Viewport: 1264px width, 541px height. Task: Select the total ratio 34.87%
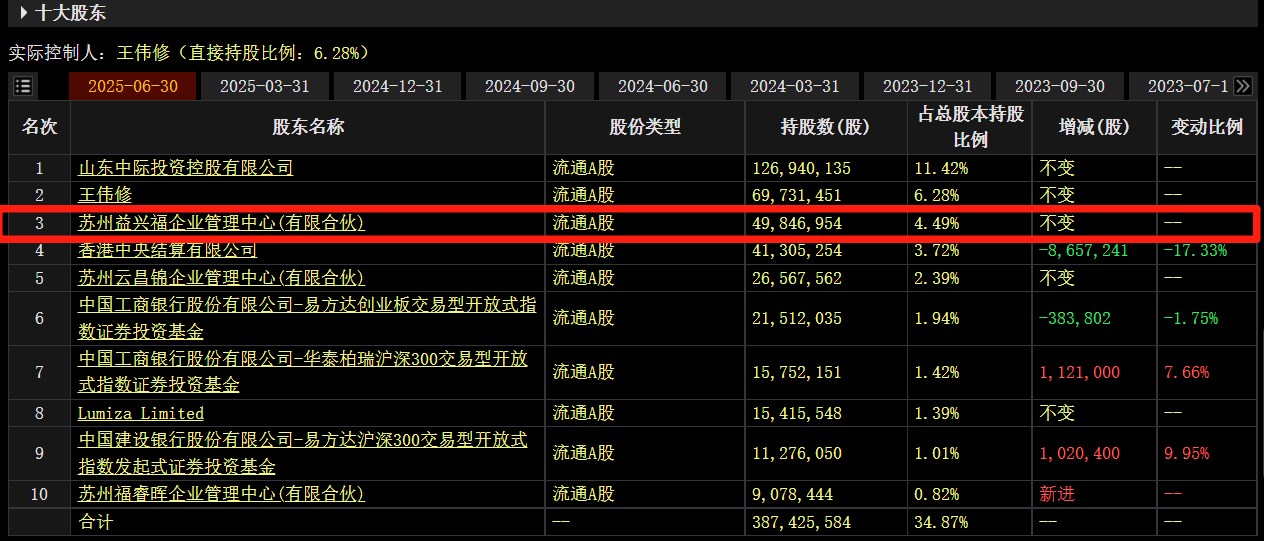pyautogui.click(x=941, y=522)
